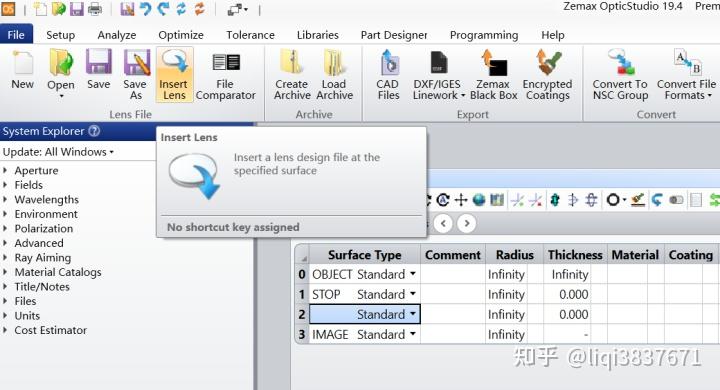Click the purple Save disk icon in quick access toolbar
The image size is (720, 390).
point(77,9)
